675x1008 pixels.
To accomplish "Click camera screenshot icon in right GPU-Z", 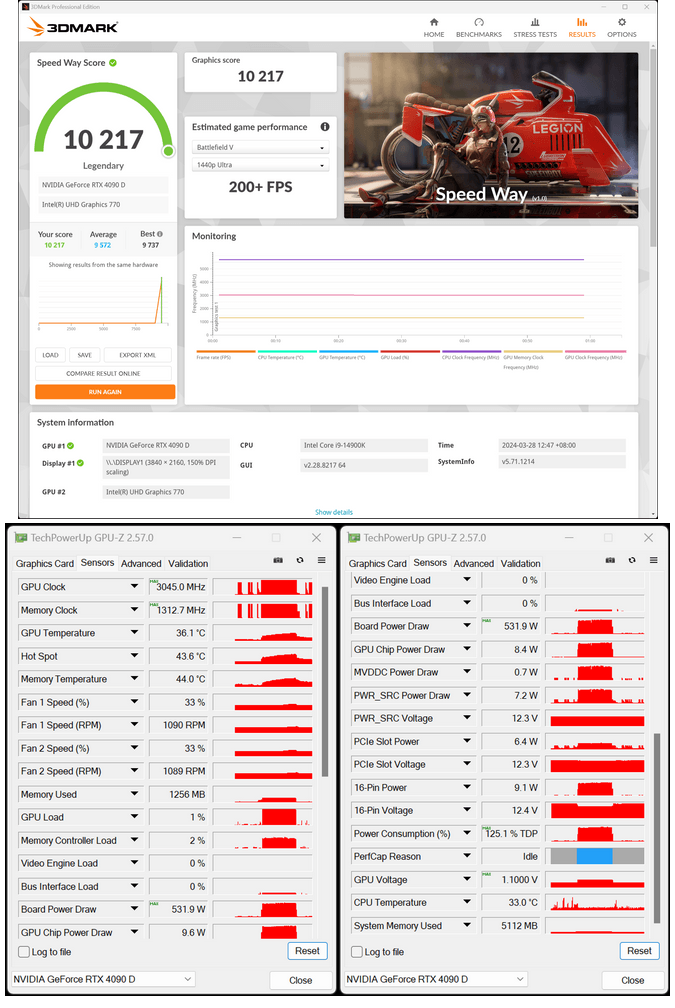I will [x=610, y=560].
